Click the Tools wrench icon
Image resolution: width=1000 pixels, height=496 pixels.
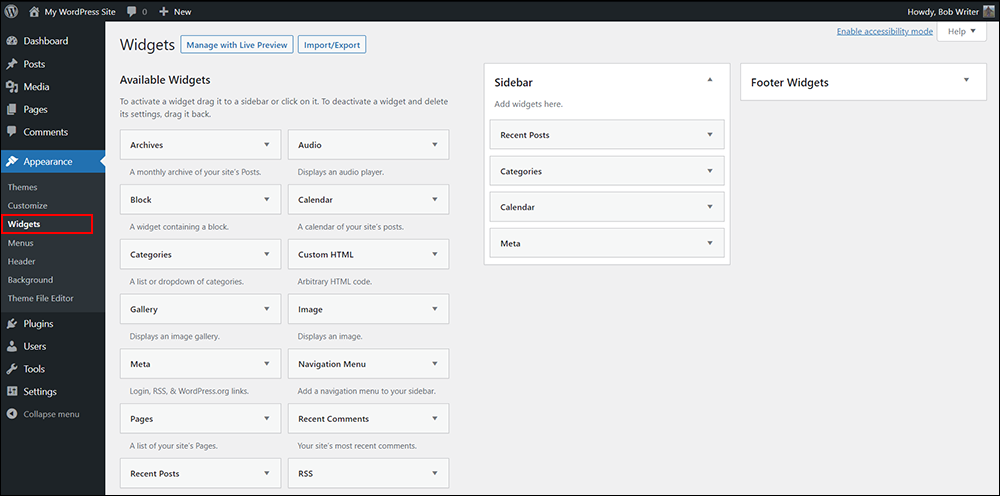[11, 368]
